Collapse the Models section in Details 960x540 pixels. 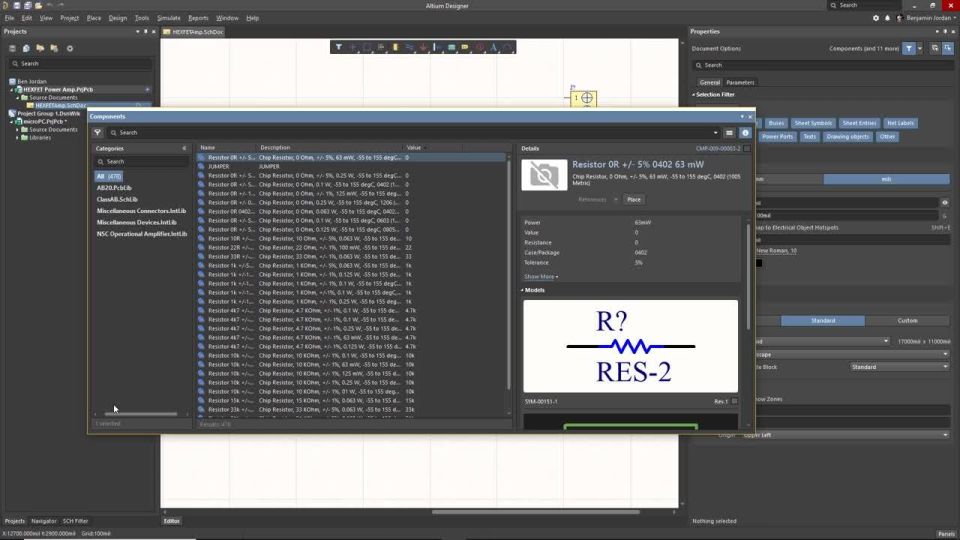point(522,290)
